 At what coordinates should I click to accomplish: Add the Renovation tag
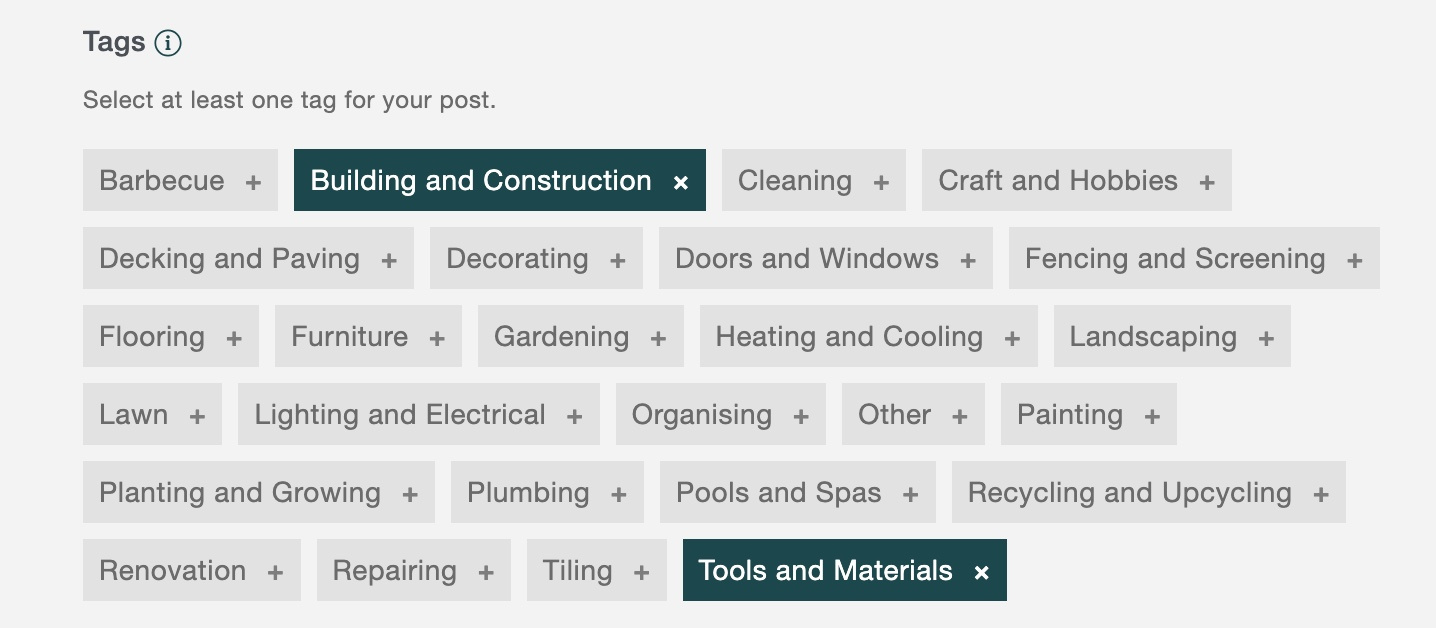click(191, 571)
